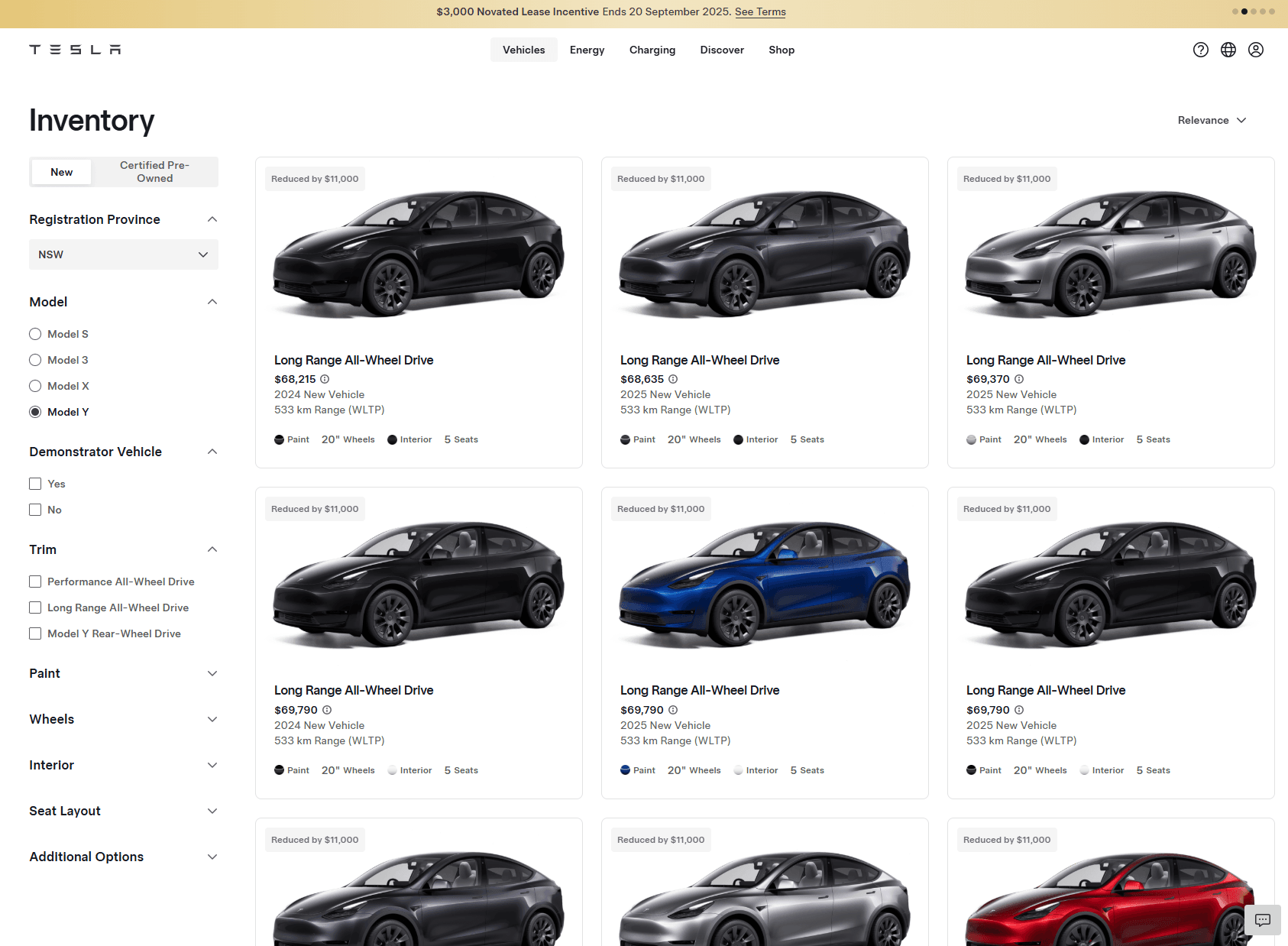The height and width of the screenshot is (946, 1288).
Task: Select Model X radio button
Action: pyautogui.click(x=35, y=386)
